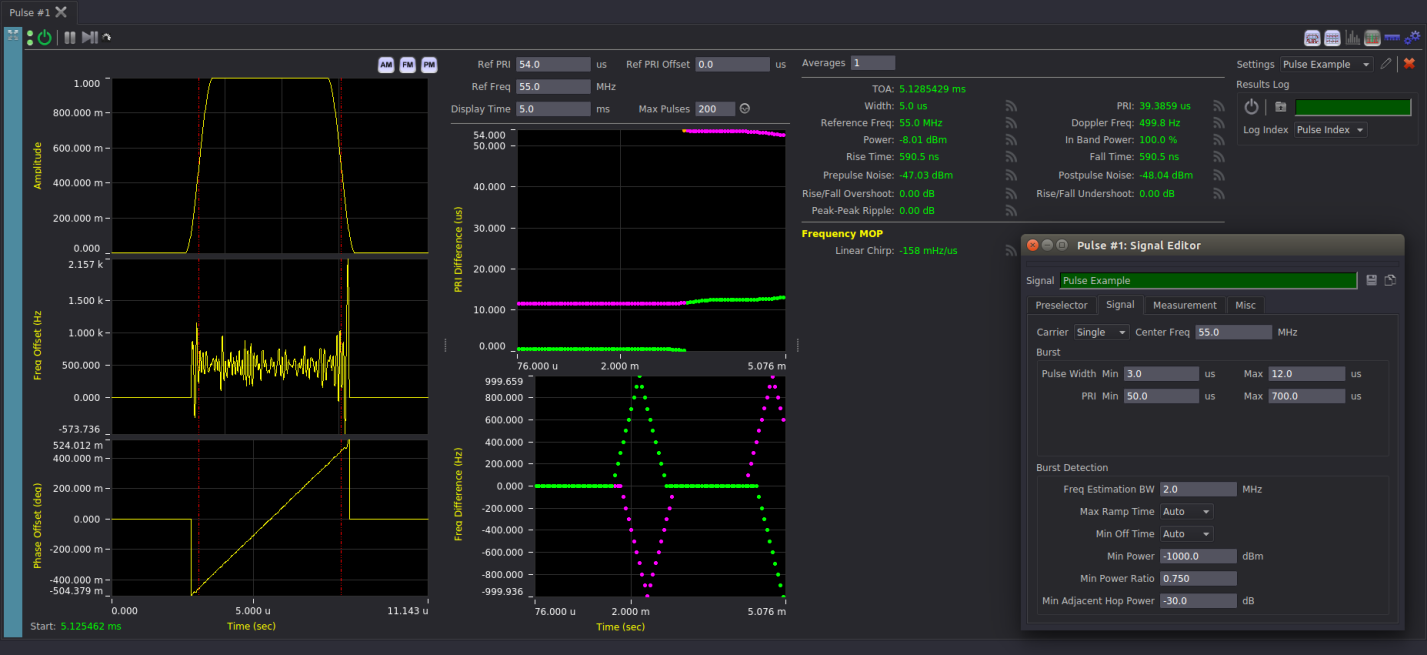Click the upload folder icon in Results Log

(x=1281, y=106)
